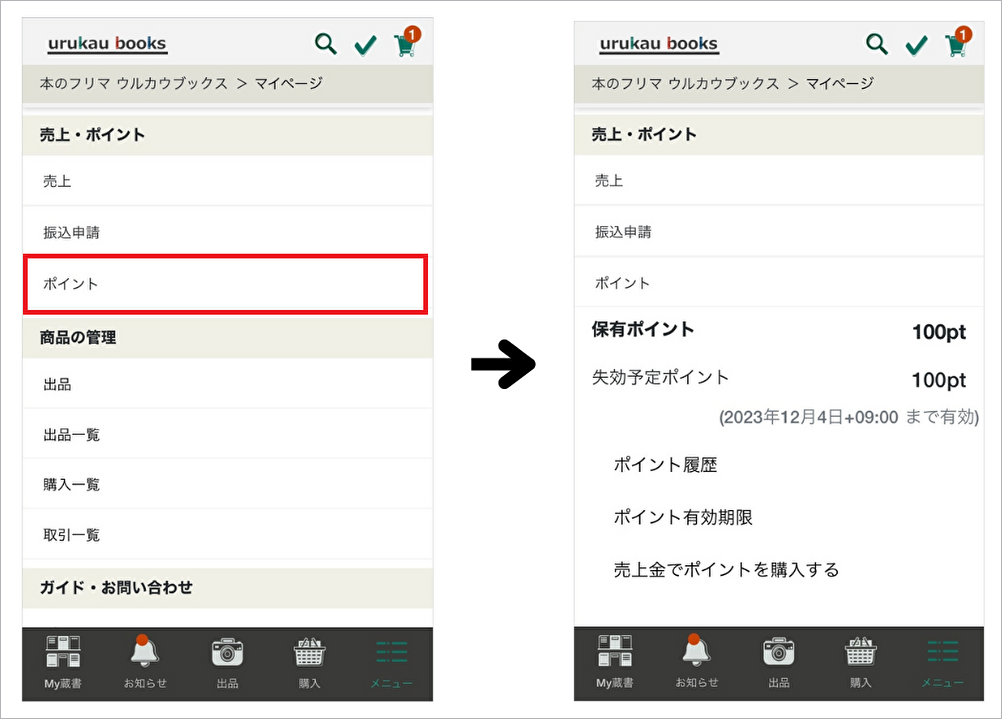Collapse the ポイント row in right screen

(778, 283)
